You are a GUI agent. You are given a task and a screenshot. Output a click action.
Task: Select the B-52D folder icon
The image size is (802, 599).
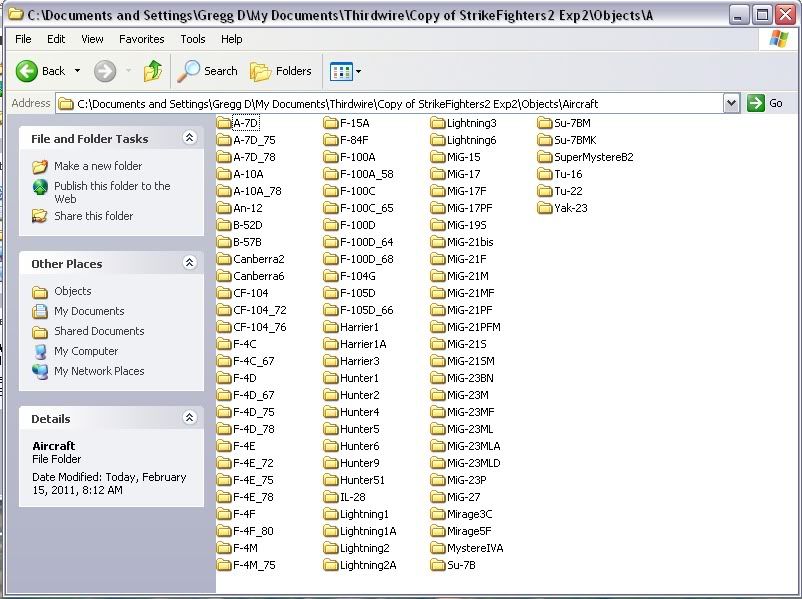[224, 225]
